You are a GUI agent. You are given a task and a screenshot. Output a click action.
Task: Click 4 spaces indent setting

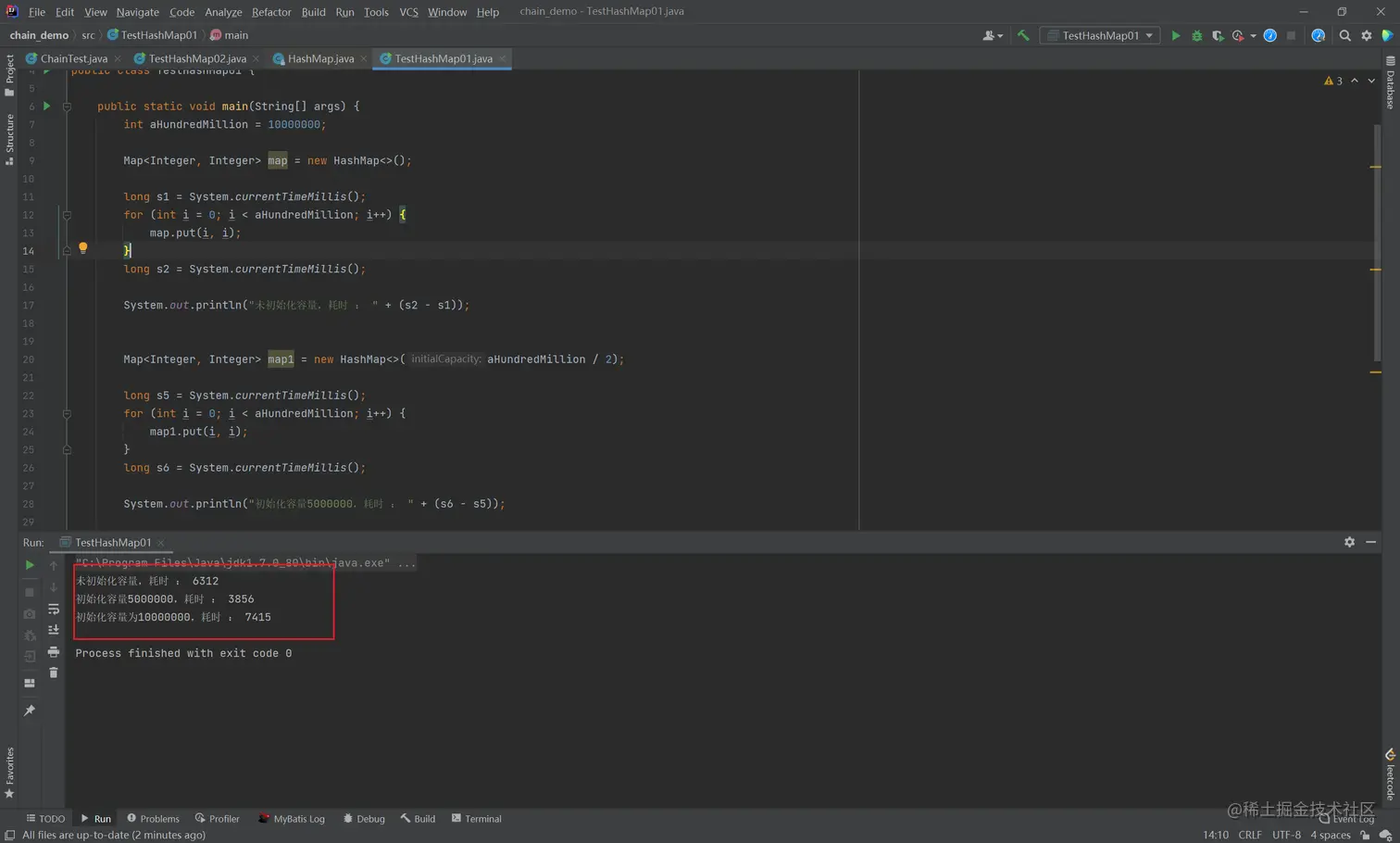[1330, 835]
